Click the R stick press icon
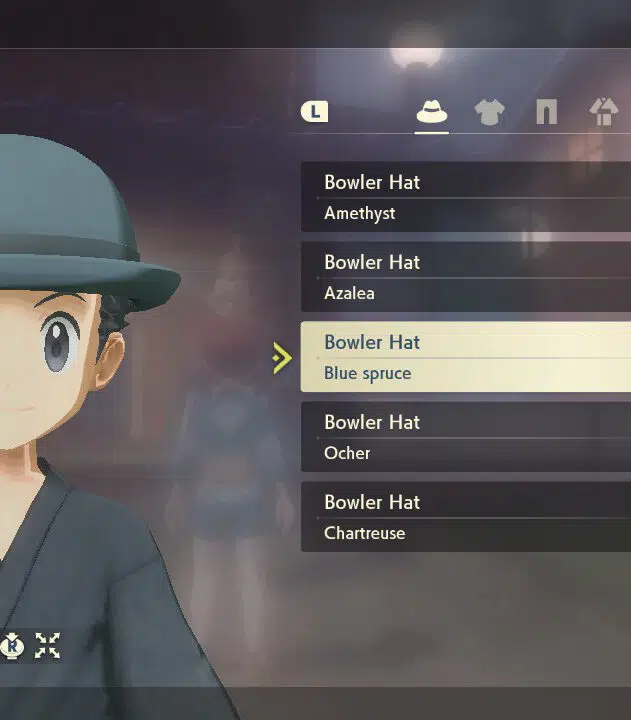 tap(12, 646)
